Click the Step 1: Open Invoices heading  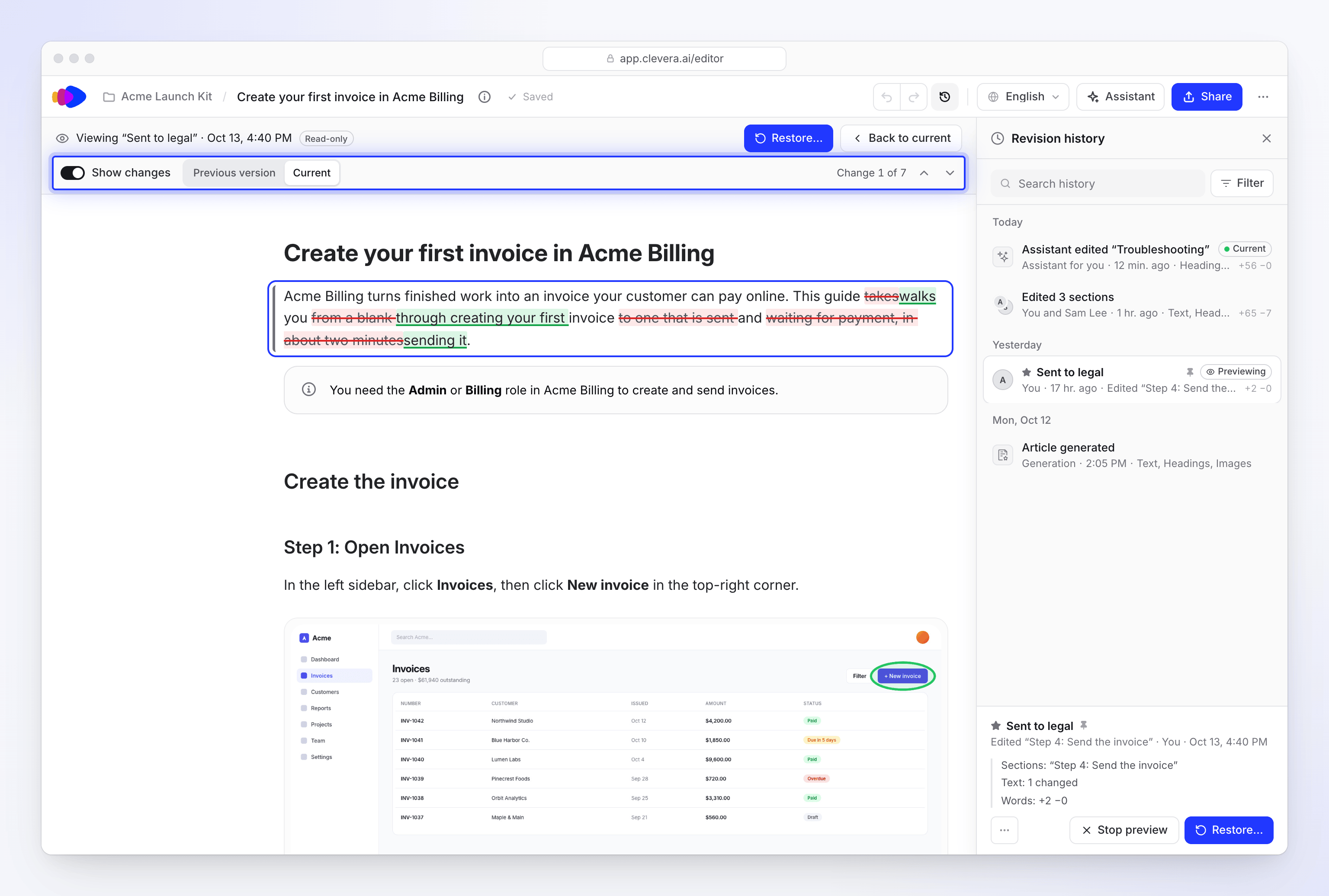[x=374, y=547]
